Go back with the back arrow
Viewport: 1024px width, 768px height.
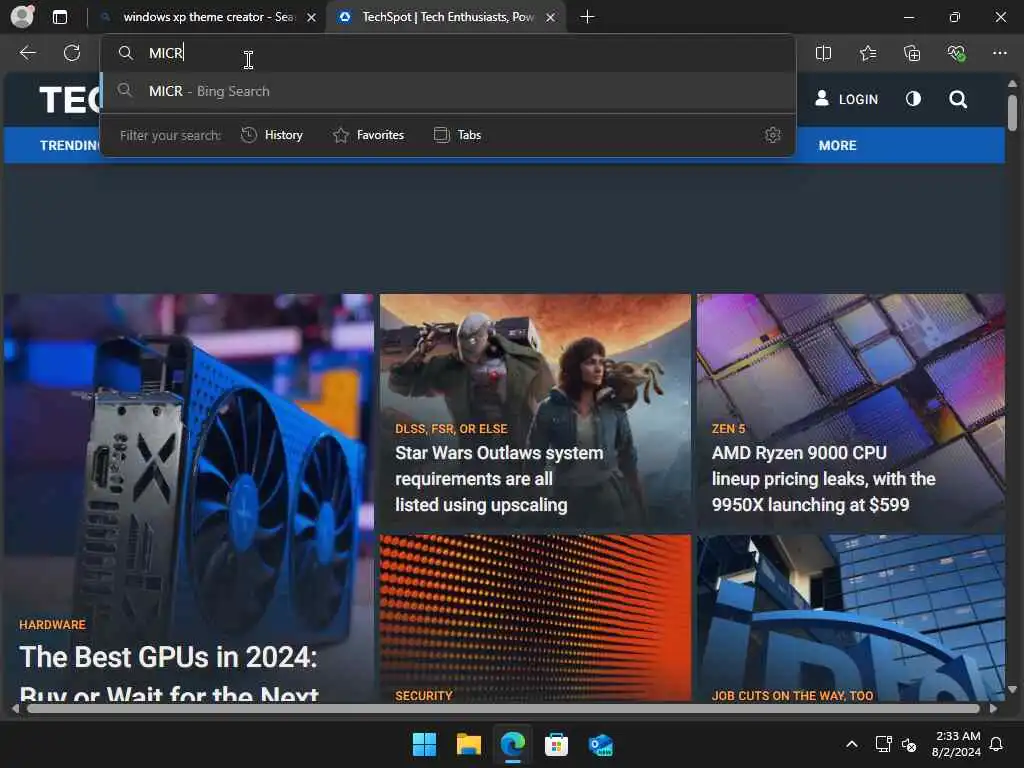(27, 53)
